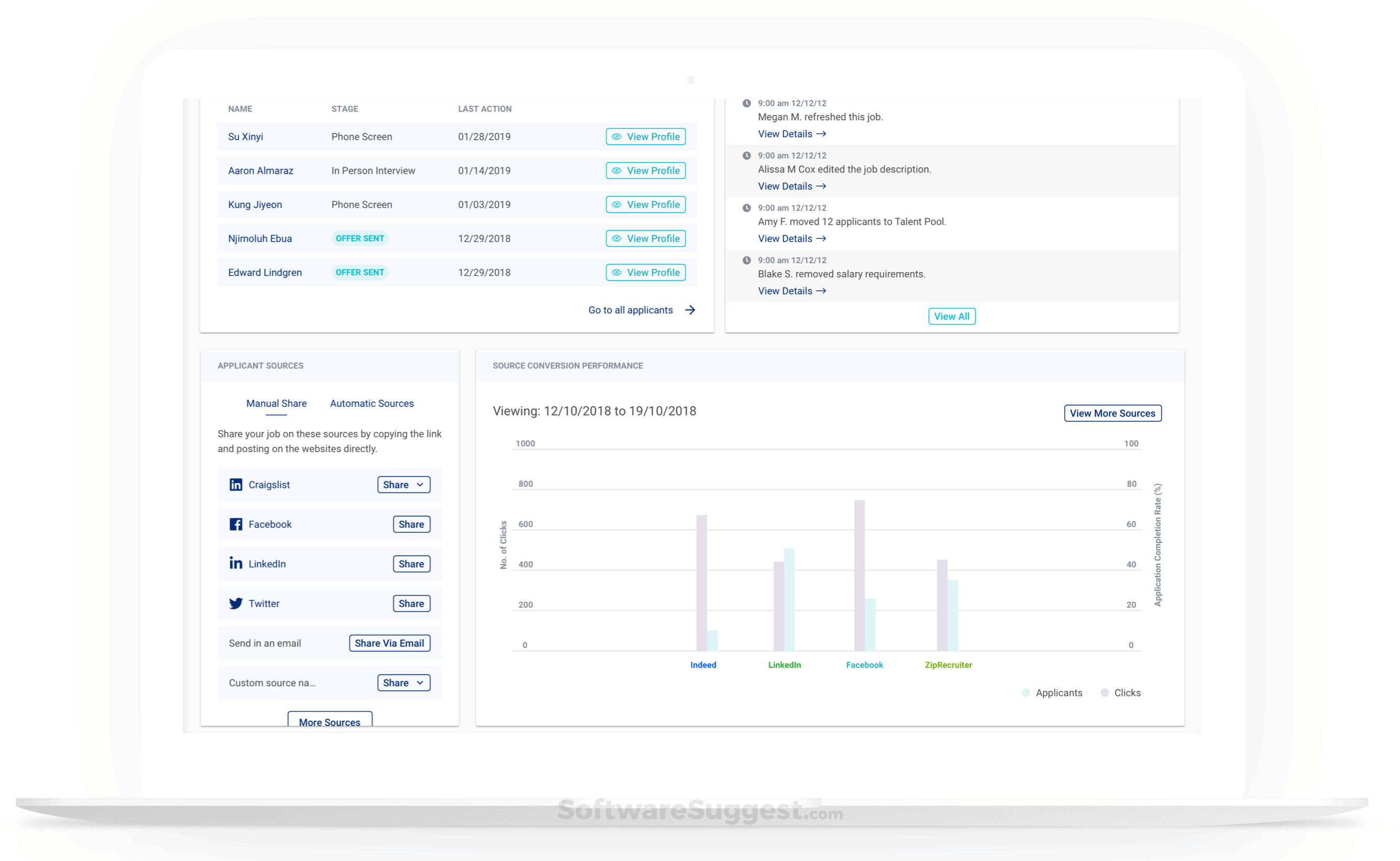Open the Share dropdown for Twitter
The height and width of the screenshot is (861, 1400).
coord(411,603)
